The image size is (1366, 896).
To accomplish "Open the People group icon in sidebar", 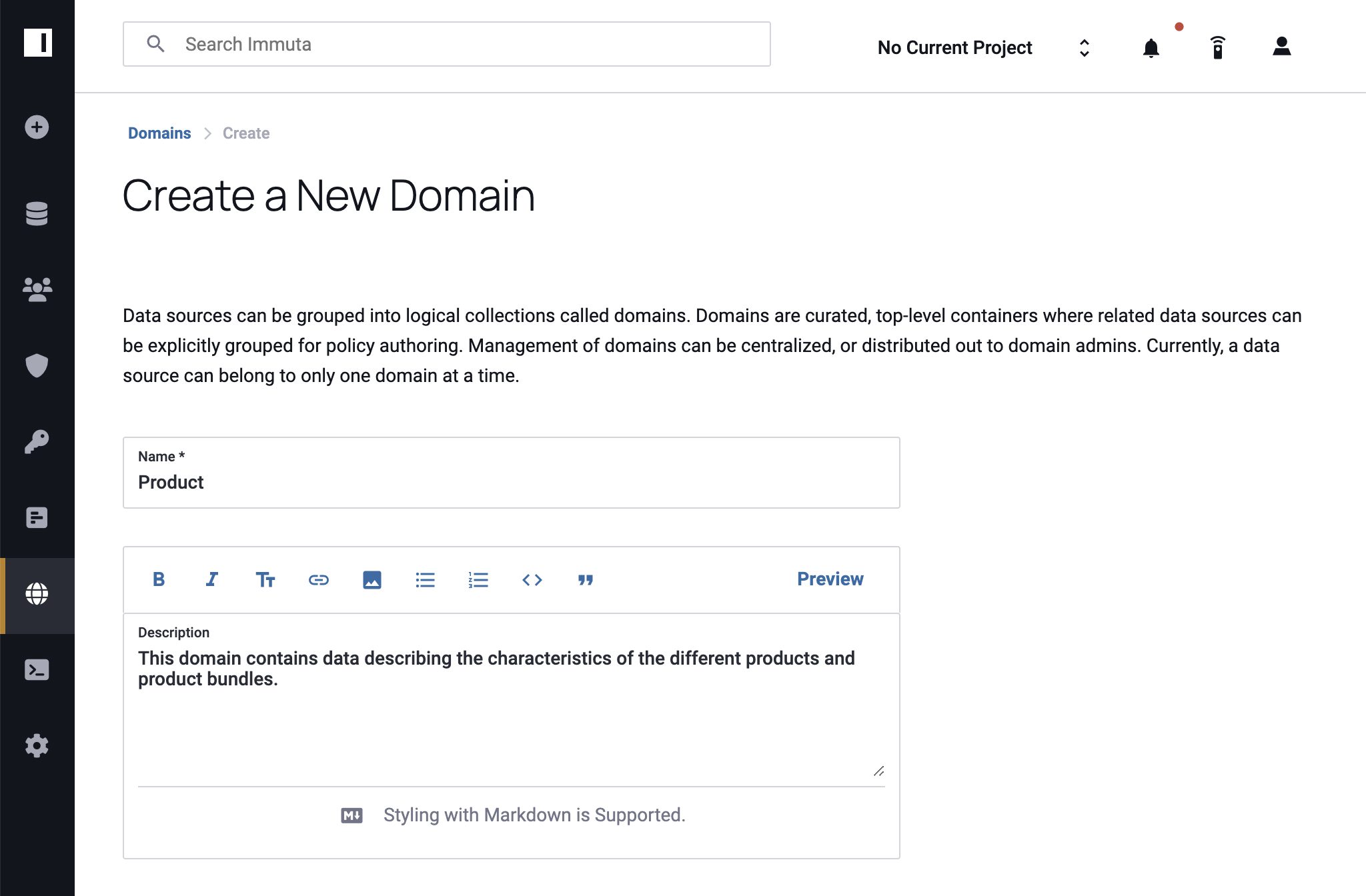I will click(x=37, y=289).
